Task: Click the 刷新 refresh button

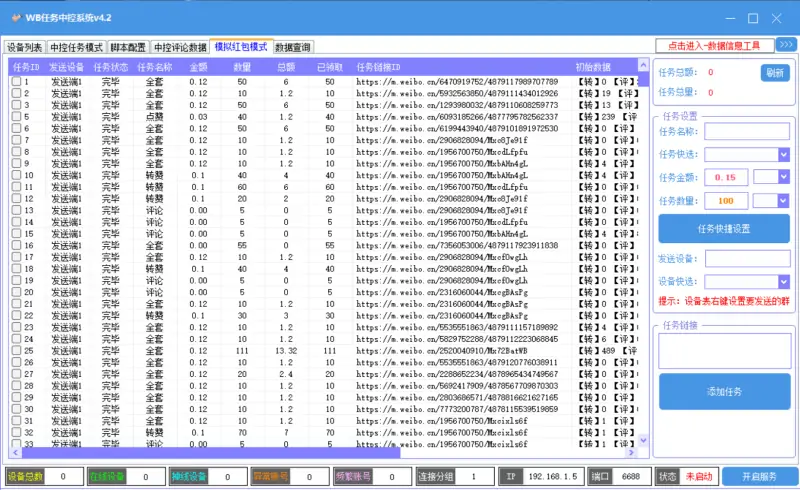Action: pyautogui.click(x=775, y=72)
